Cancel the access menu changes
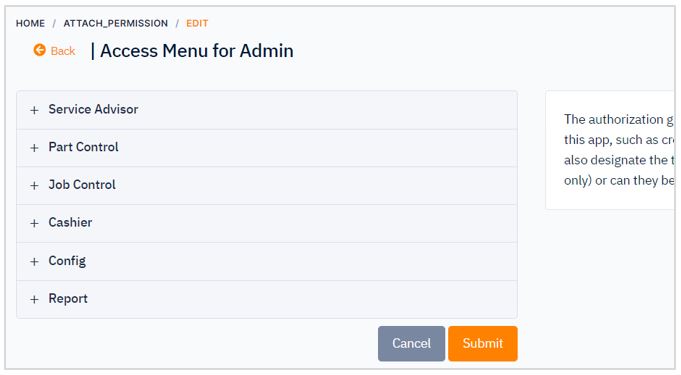 (x=411, y=343)
